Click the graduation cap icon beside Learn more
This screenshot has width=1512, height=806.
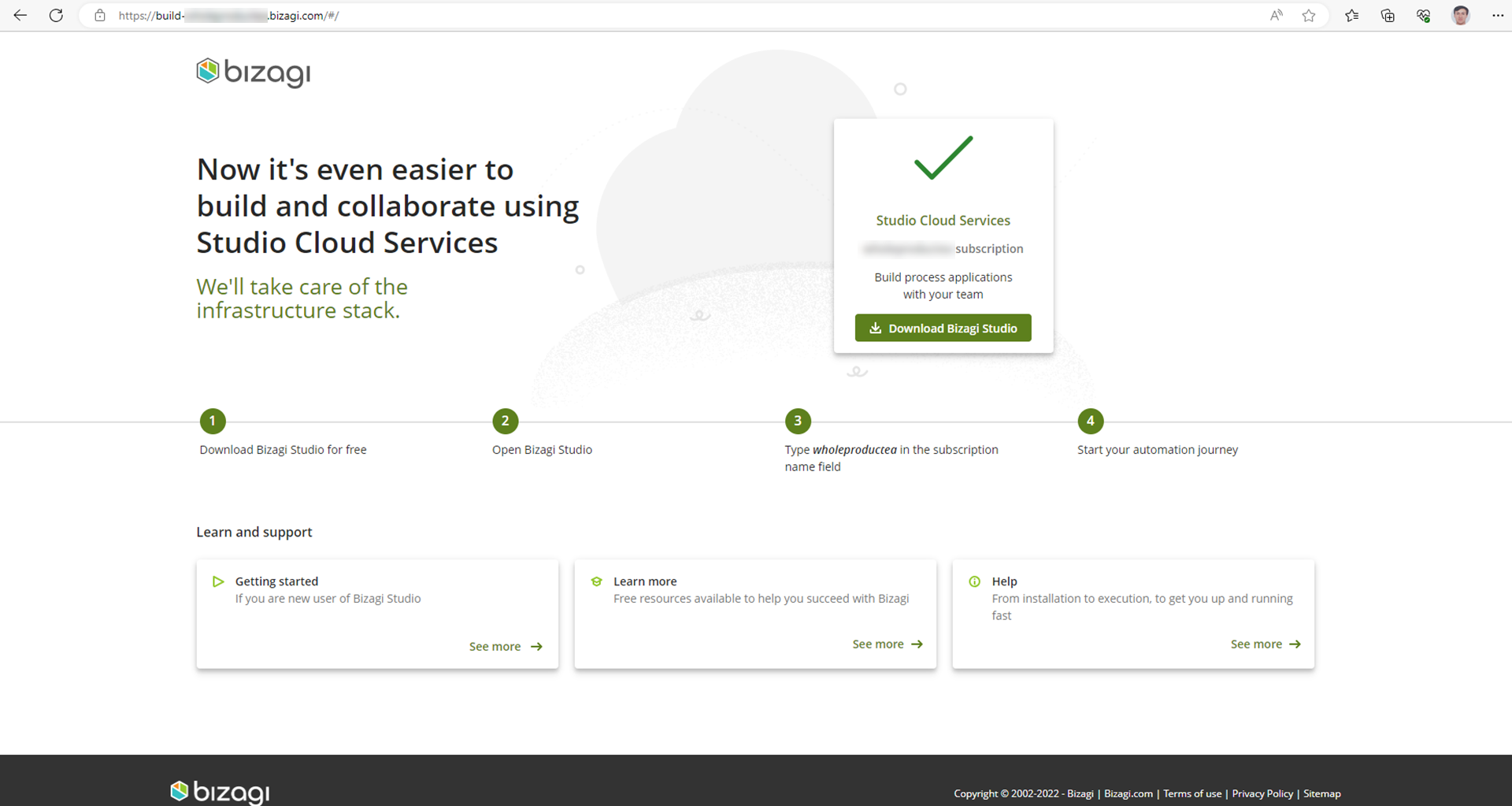(596, 581)
